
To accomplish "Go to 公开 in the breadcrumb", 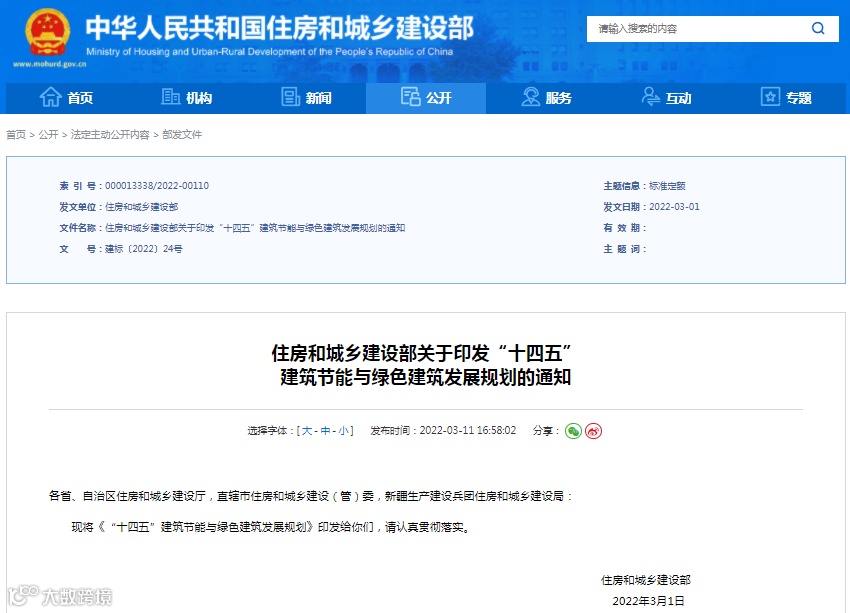I will pyautogui.click(x=48, y=134).
